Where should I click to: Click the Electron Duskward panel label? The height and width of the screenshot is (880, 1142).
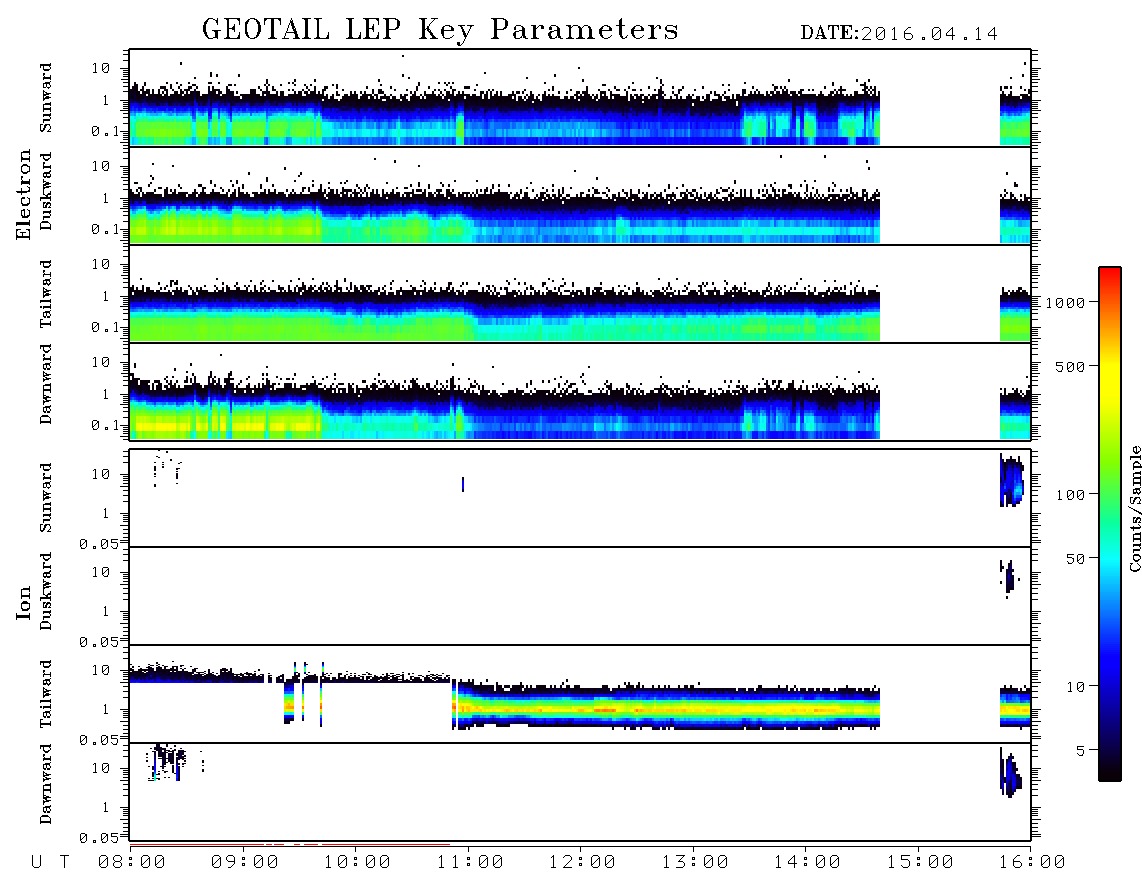point(46,192)
